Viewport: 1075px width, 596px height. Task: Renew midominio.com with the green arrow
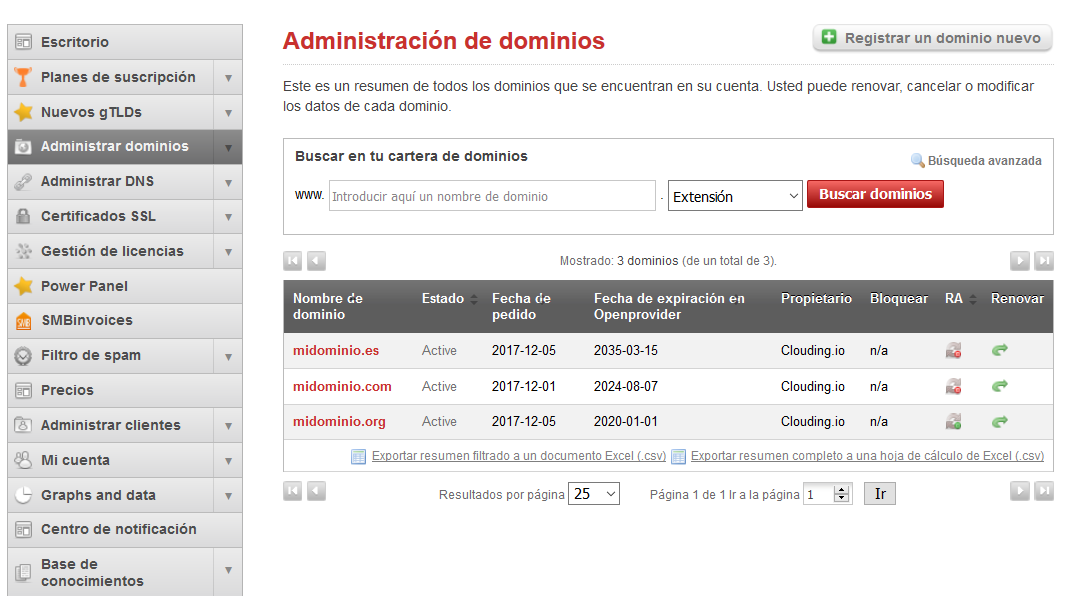pyautogui.click(x=1000, y=386)
